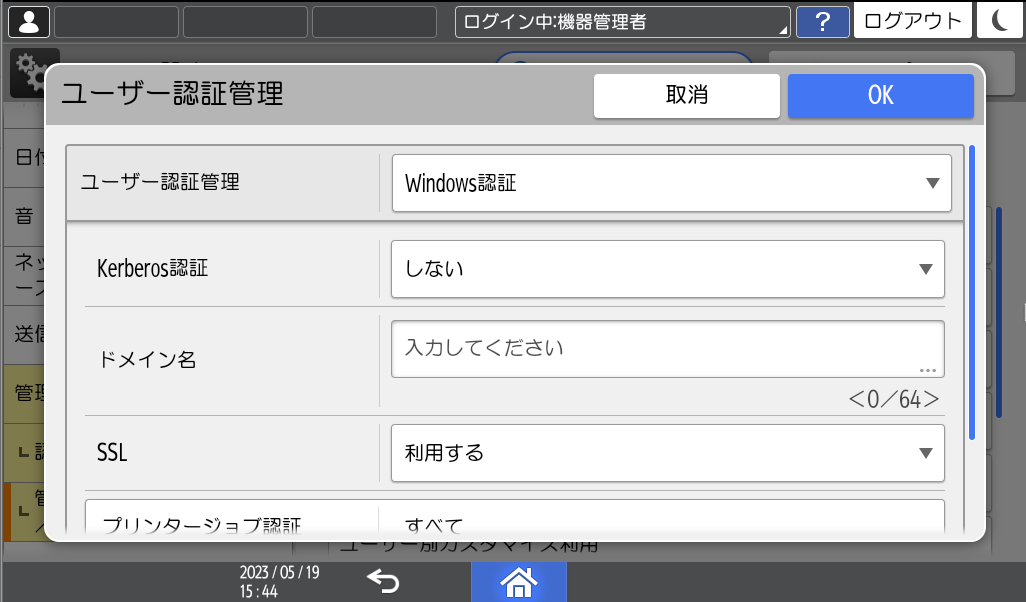Viewport: 1026px width, 602px height.
Task: Open the プリンタージョブ認証 dropdown showing すべて
Action: (x=666, y=522)
